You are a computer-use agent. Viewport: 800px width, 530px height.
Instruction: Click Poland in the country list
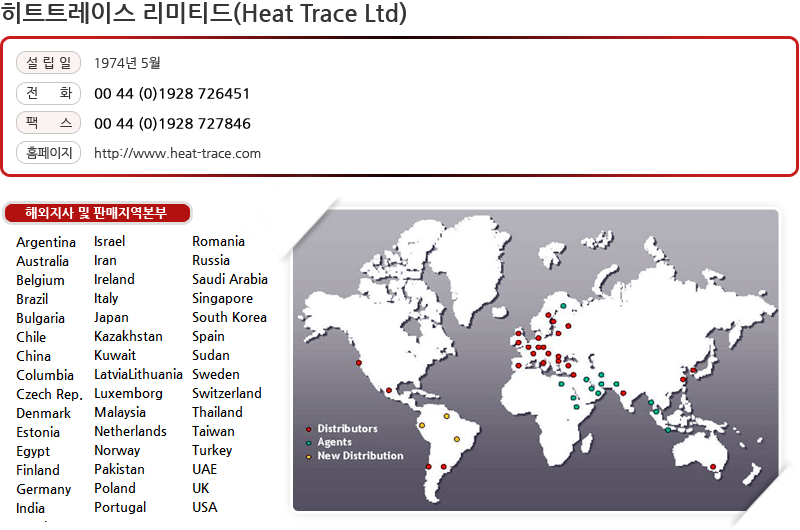(115, 488)
